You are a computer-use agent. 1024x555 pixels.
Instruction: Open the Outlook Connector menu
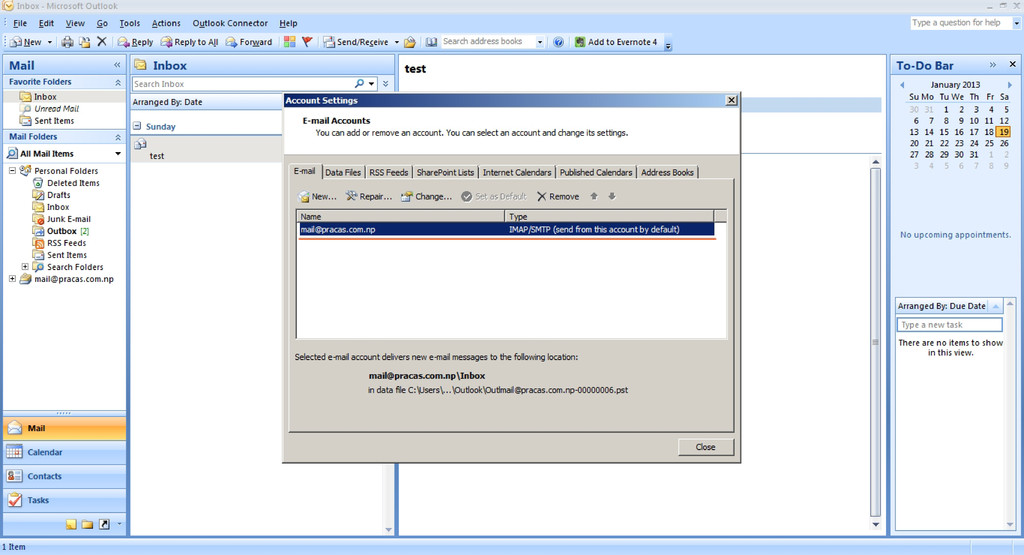(230, 23)
